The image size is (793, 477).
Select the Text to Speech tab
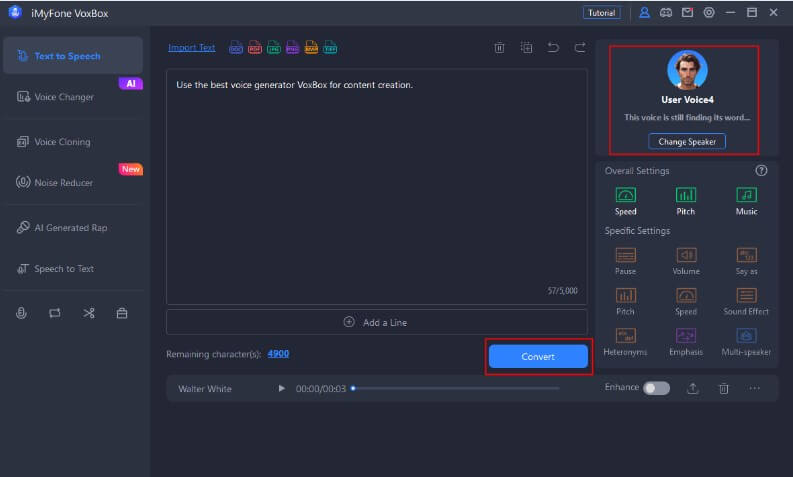point(73,56)
